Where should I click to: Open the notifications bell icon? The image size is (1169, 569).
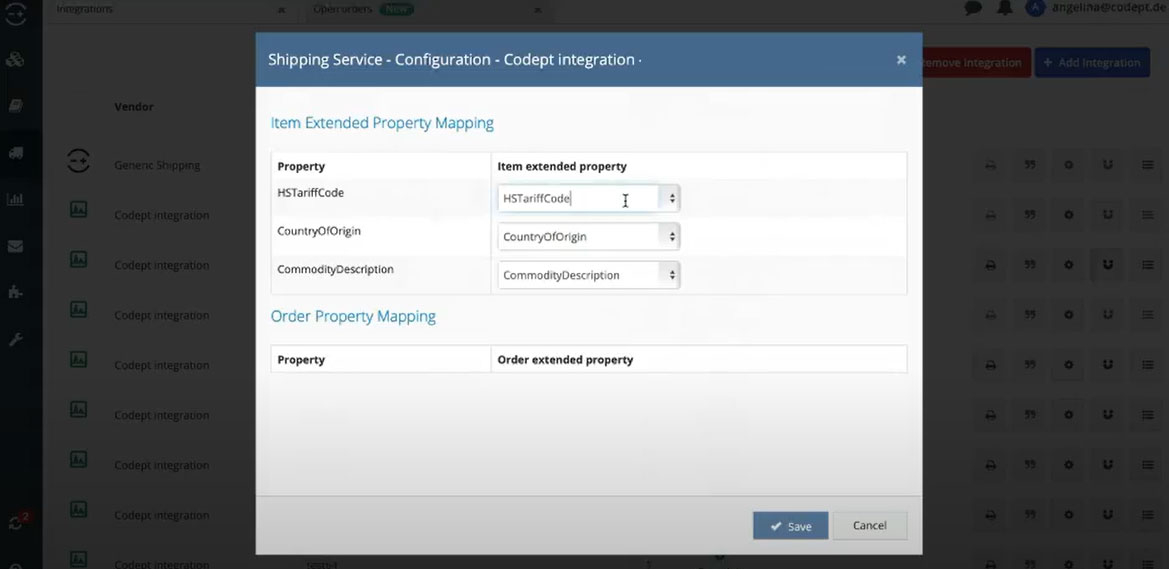1005,7
